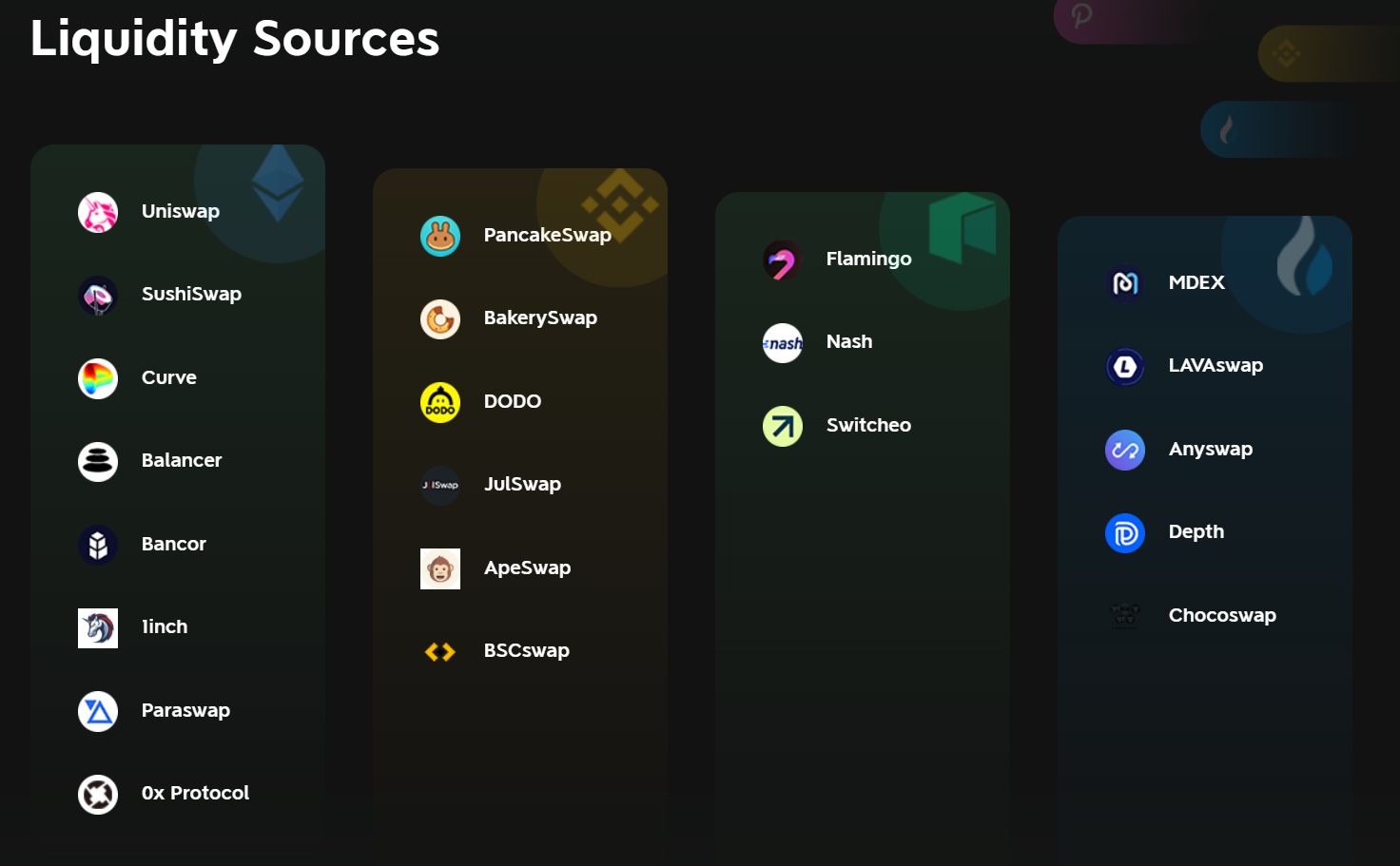
Task: Click the Depth name text
Action: [1196, 531]
